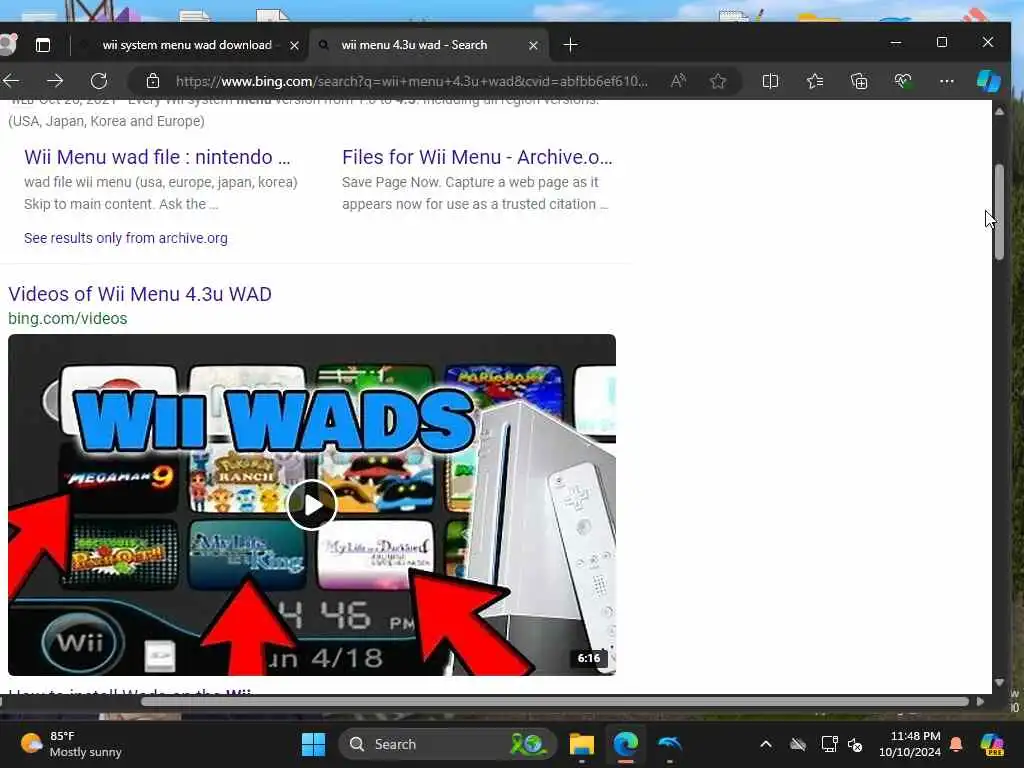Play the Wii WADS video
This screenshot has width=1024, height=768.
click(312, 505)
